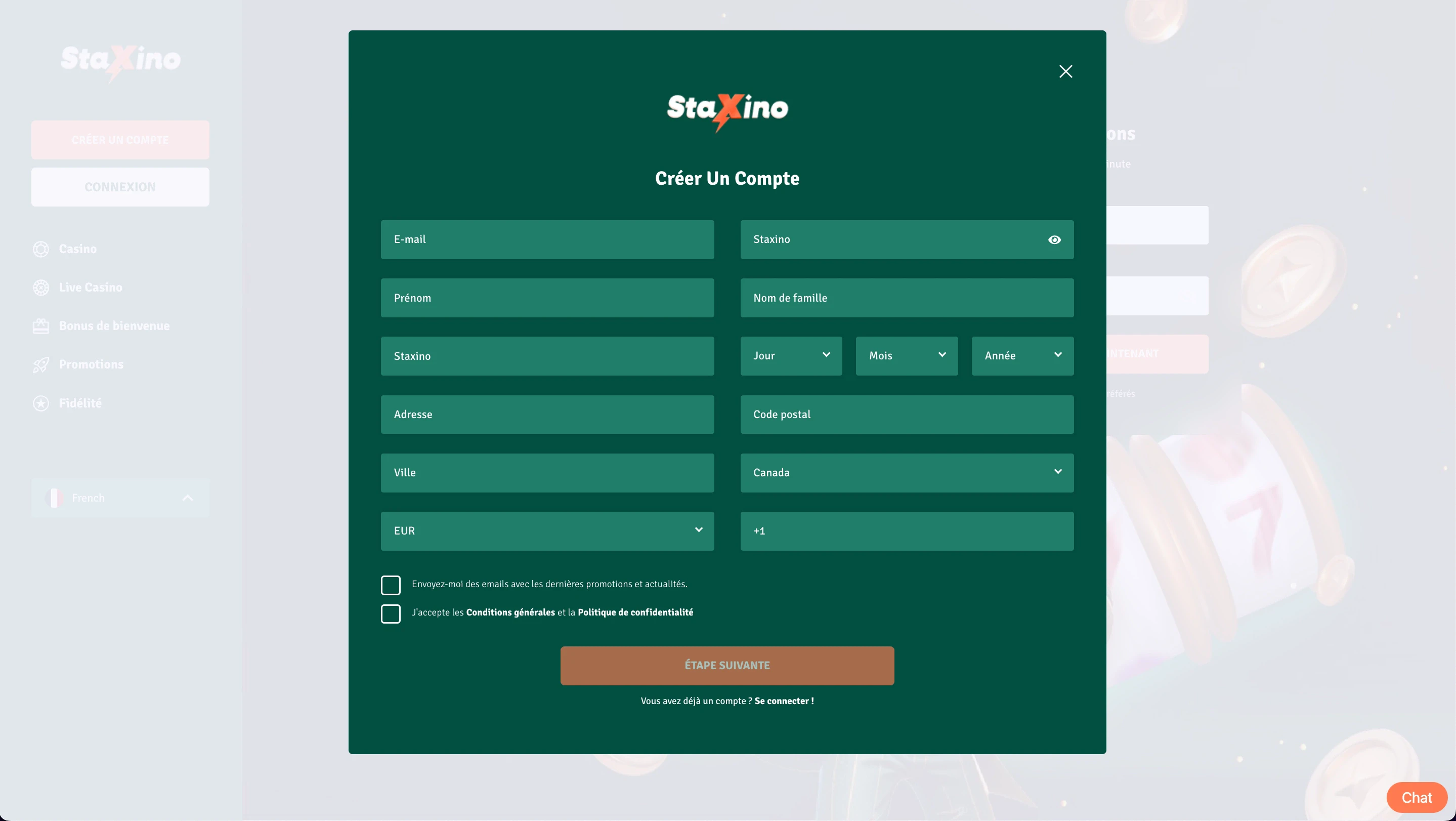Screen dimensions: 1456x821
Task: Open the Conditions générales link
Action: pos(510,612)
